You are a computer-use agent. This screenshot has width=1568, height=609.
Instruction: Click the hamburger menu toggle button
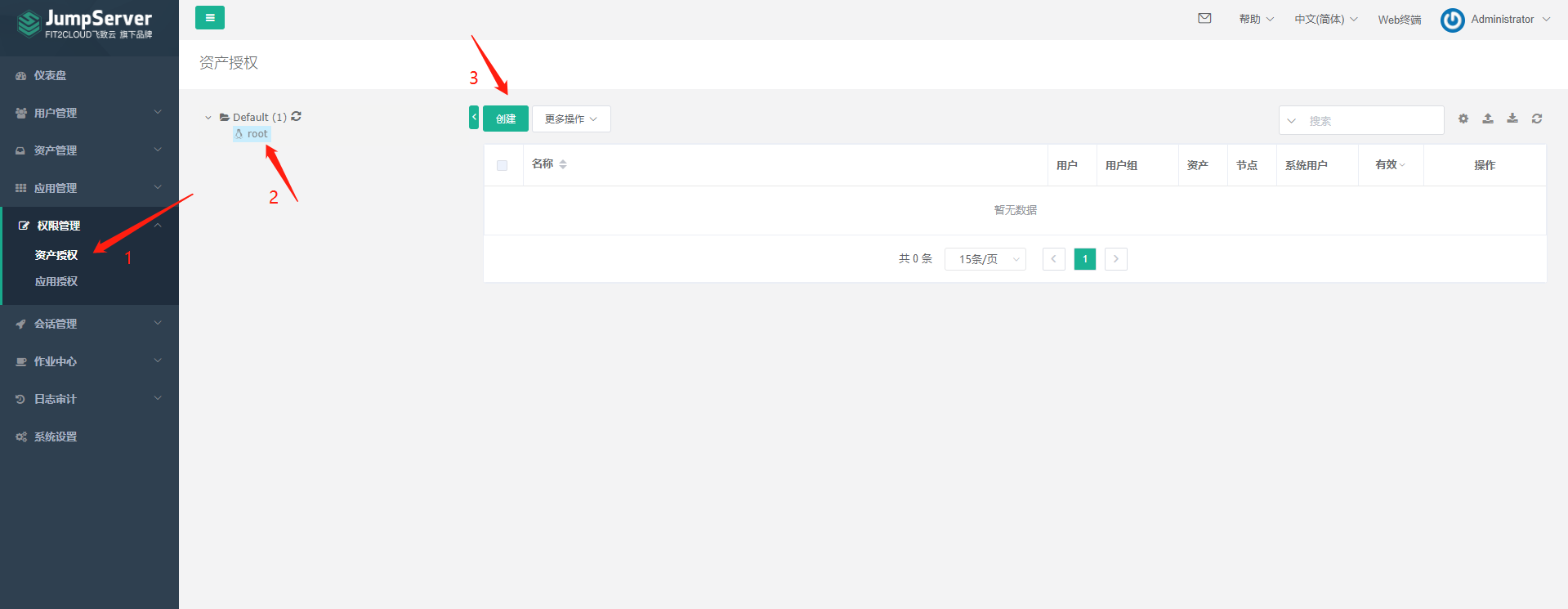(210, 17)
